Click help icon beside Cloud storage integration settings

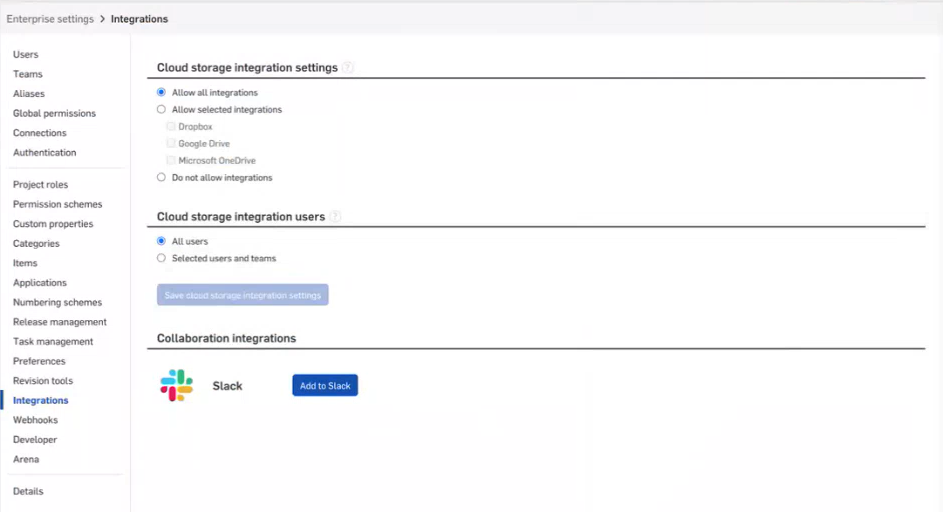tap(348, 68)
